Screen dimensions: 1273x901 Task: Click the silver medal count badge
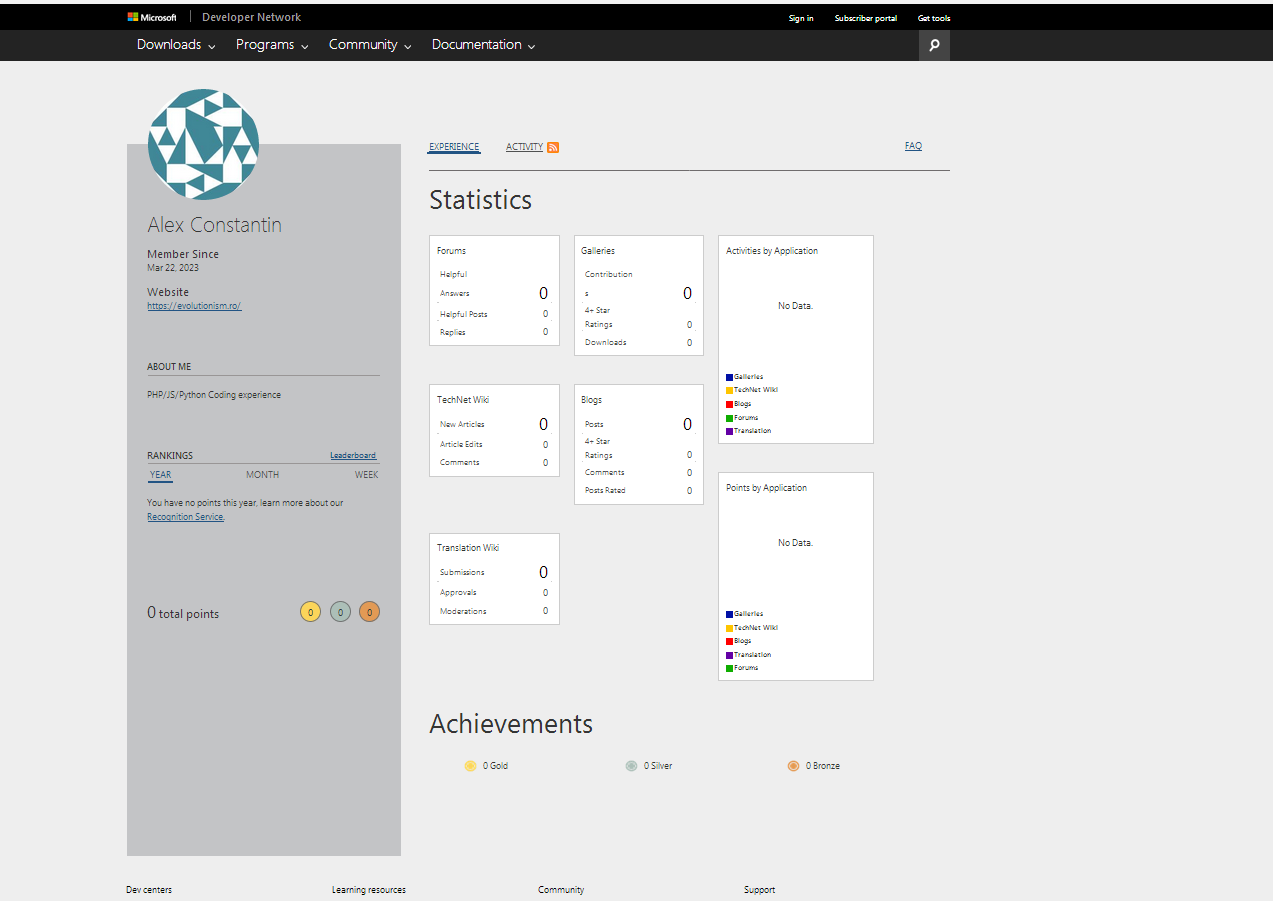340,612
